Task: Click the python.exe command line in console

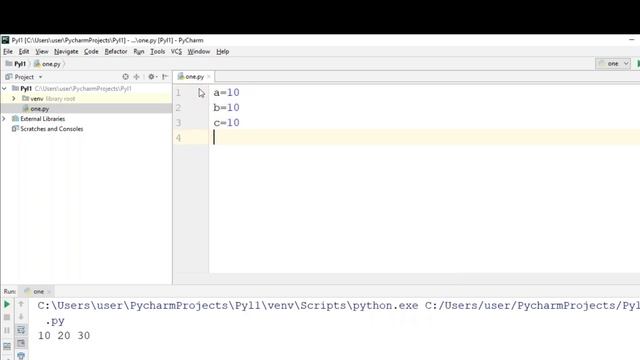Action: tap(338, 306)
